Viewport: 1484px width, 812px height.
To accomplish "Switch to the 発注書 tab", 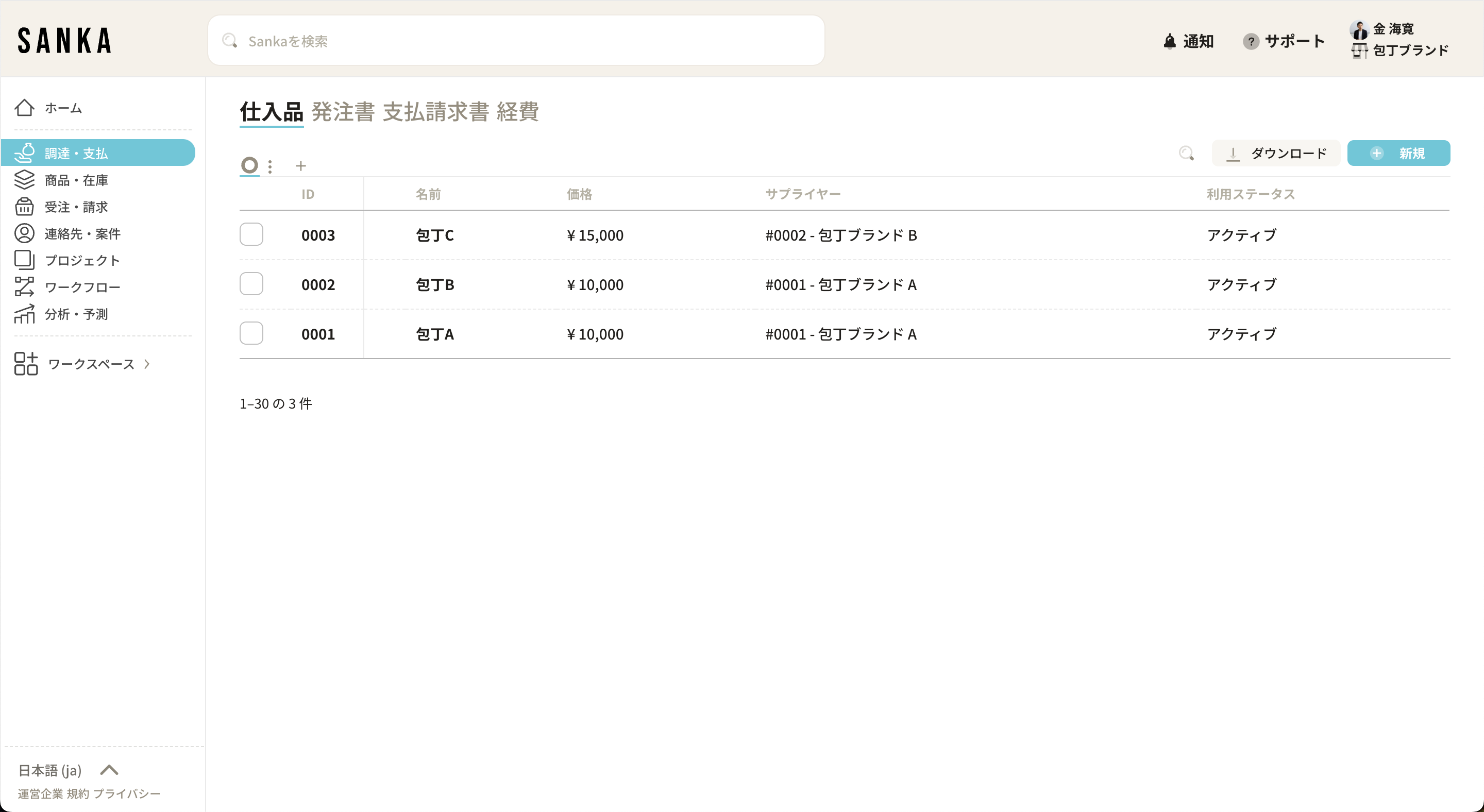I will [x=343, y=112].
